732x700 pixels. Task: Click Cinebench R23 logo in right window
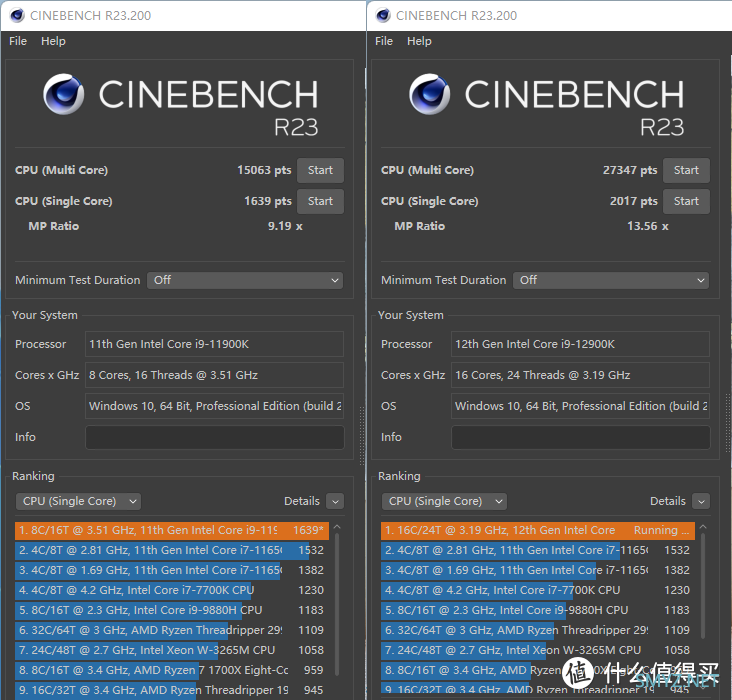[x=546, y=105]
